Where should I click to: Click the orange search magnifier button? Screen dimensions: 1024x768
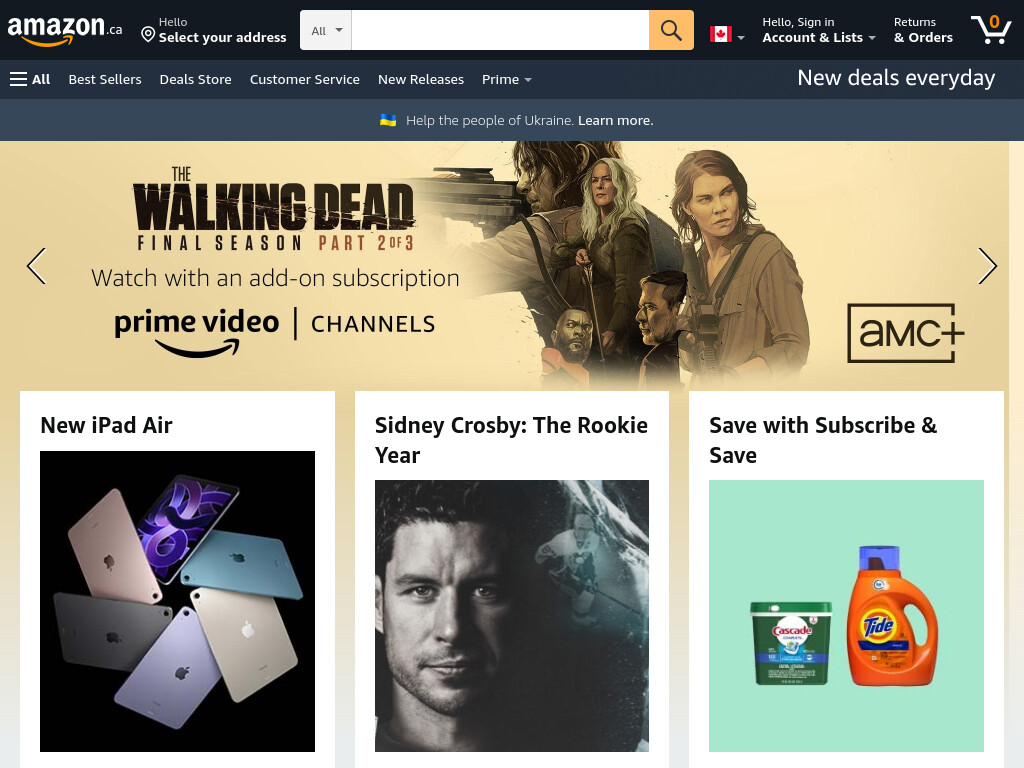point(671,30)
